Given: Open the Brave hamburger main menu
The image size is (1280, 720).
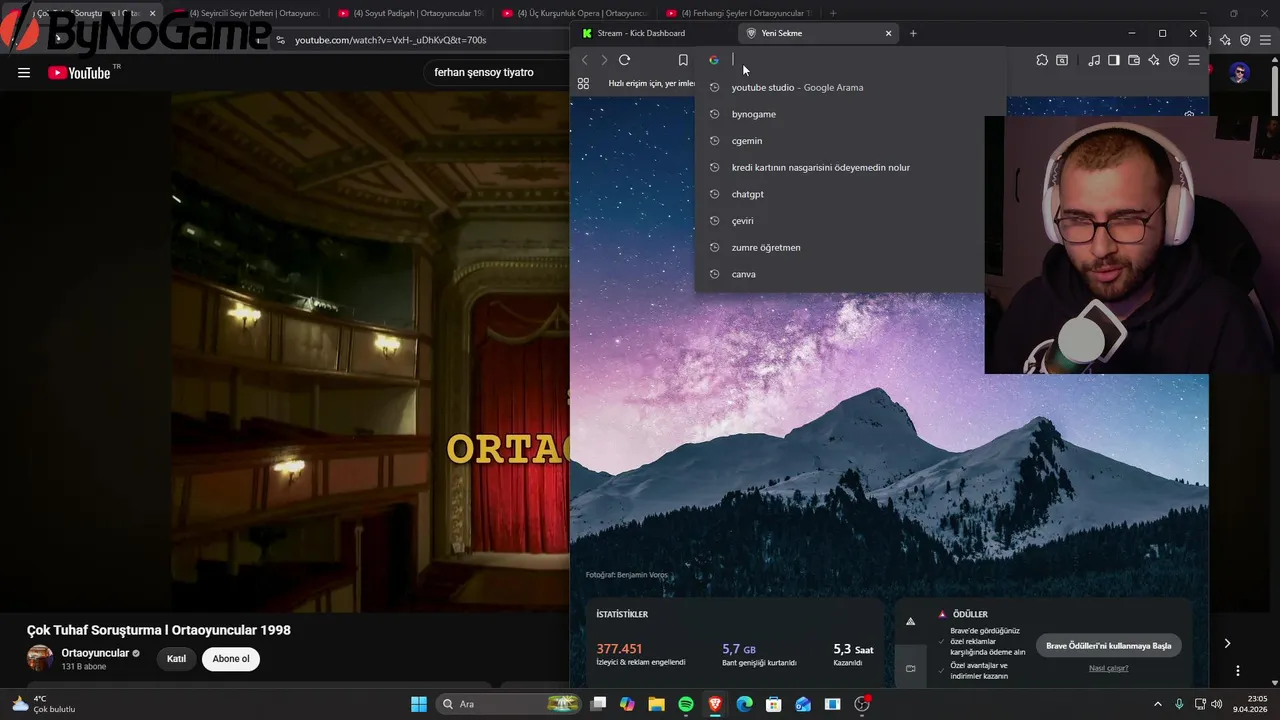Looking at the screenshot, I should pos(1194,60).
